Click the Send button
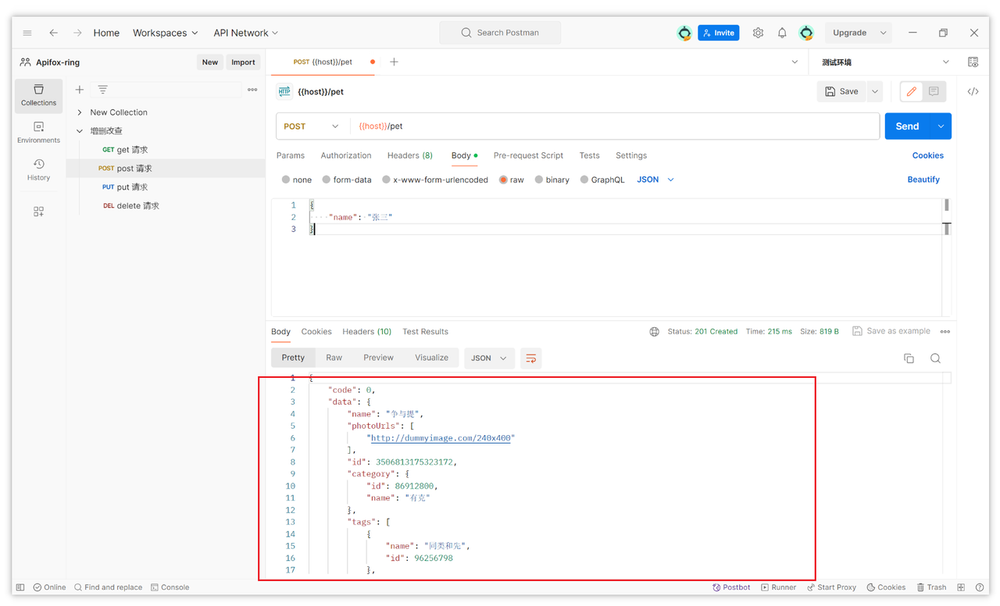 pyautogui.click(x=908, y=126)
